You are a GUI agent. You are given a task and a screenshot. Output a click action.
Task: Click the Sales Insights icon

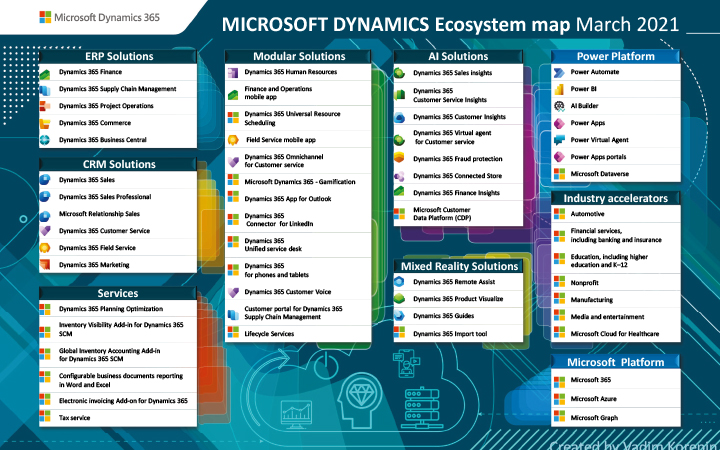[x=399, y=73]
